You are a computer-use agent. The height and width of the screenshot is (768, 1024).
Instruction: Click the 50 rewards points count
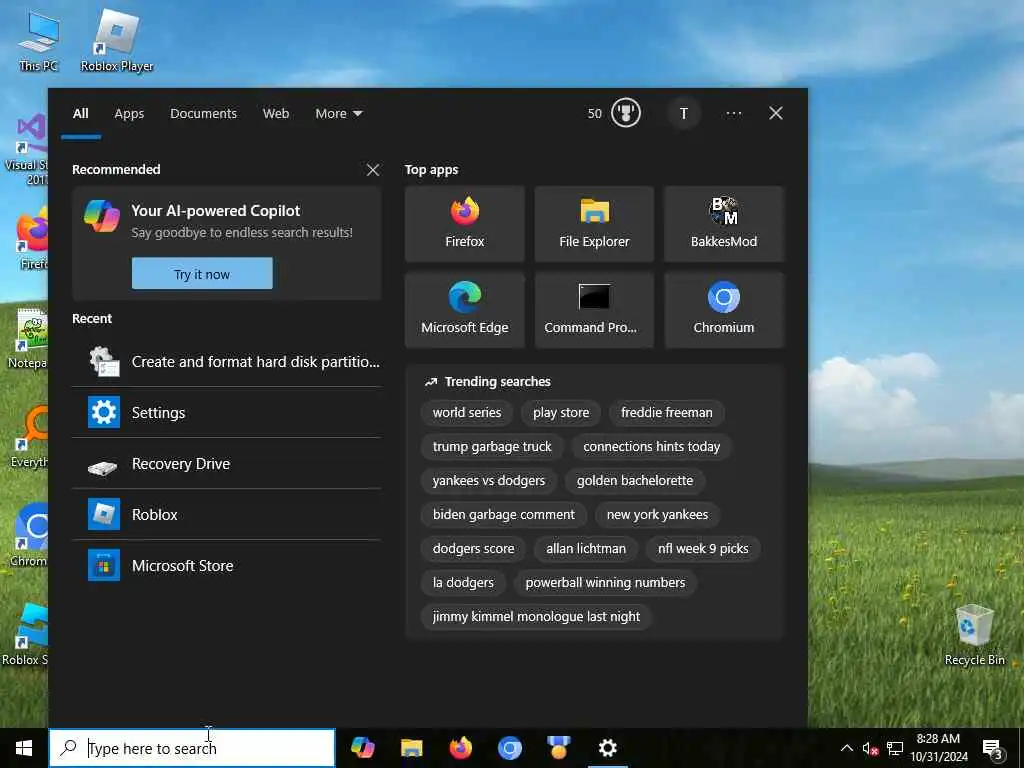pyautogui.click(x=594, y=114)
